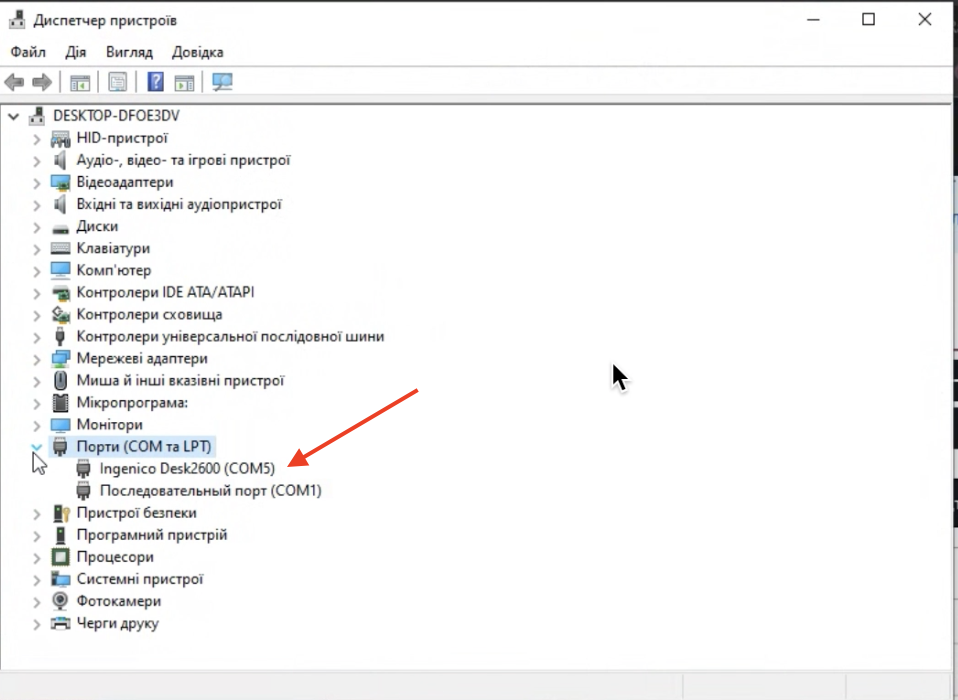
Task: Select Ingenico Desk2600 (COM5) device
Action: [x=187, y=468]
